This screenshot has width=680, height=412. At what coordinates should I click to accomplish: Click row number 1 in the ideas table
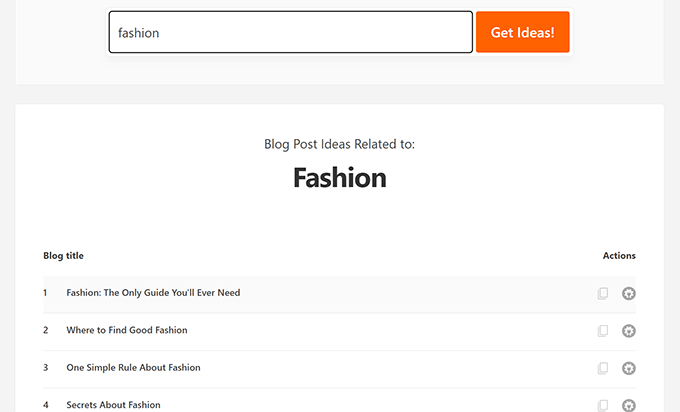click(x=45, y=293)
